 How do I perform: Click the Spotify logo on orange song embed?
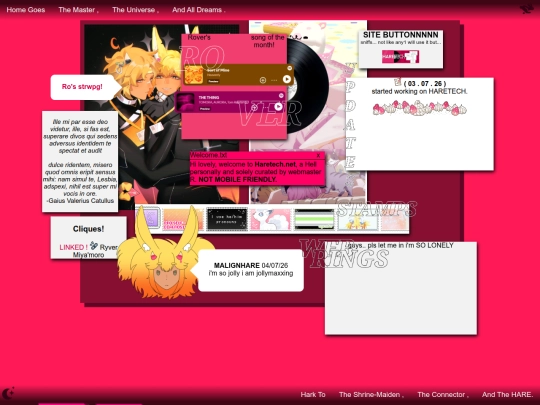(x=289, y=68)
